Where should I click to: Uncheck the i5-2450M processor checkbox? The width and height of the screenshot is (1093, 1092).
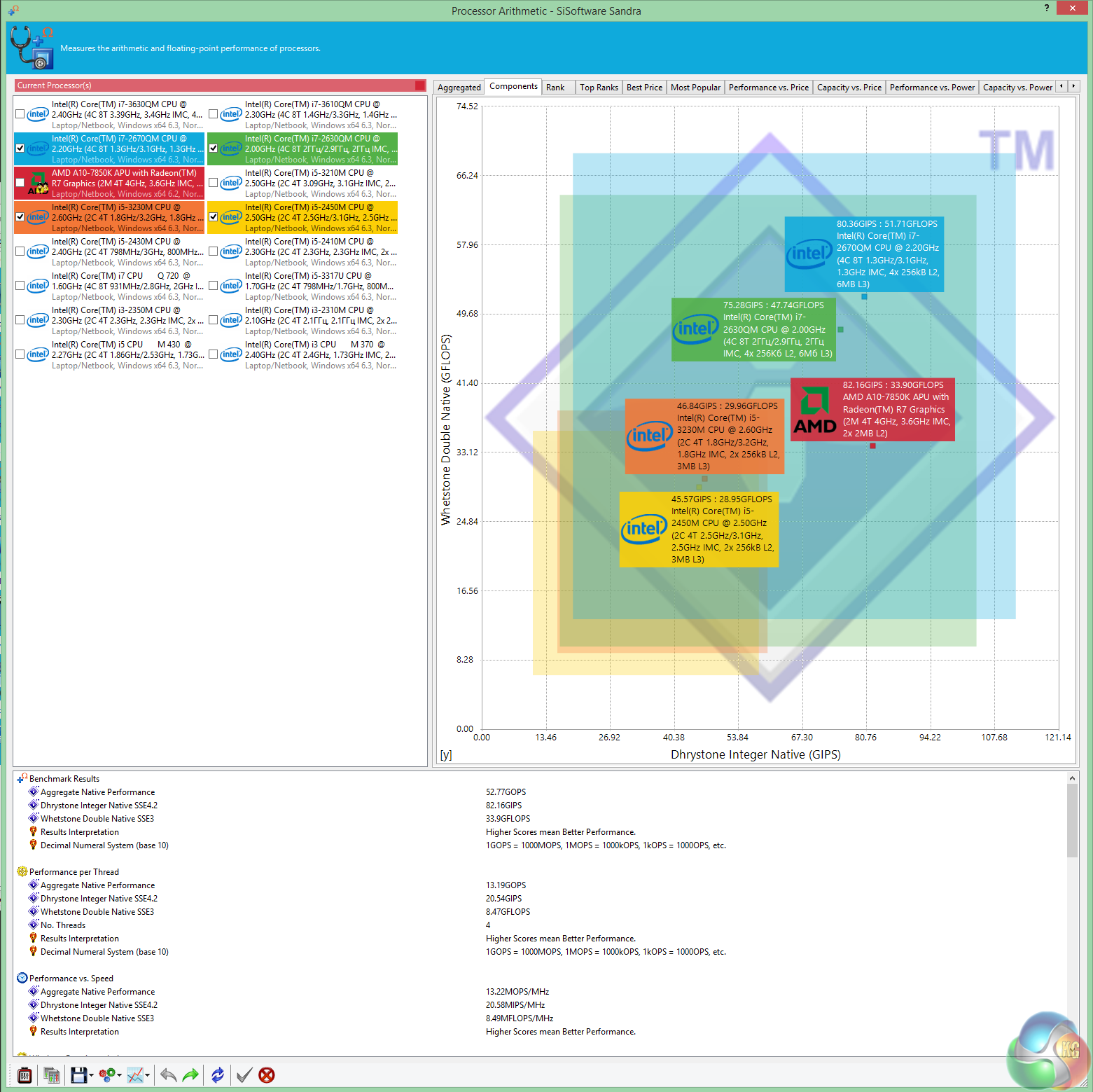[x=214, y=217]
